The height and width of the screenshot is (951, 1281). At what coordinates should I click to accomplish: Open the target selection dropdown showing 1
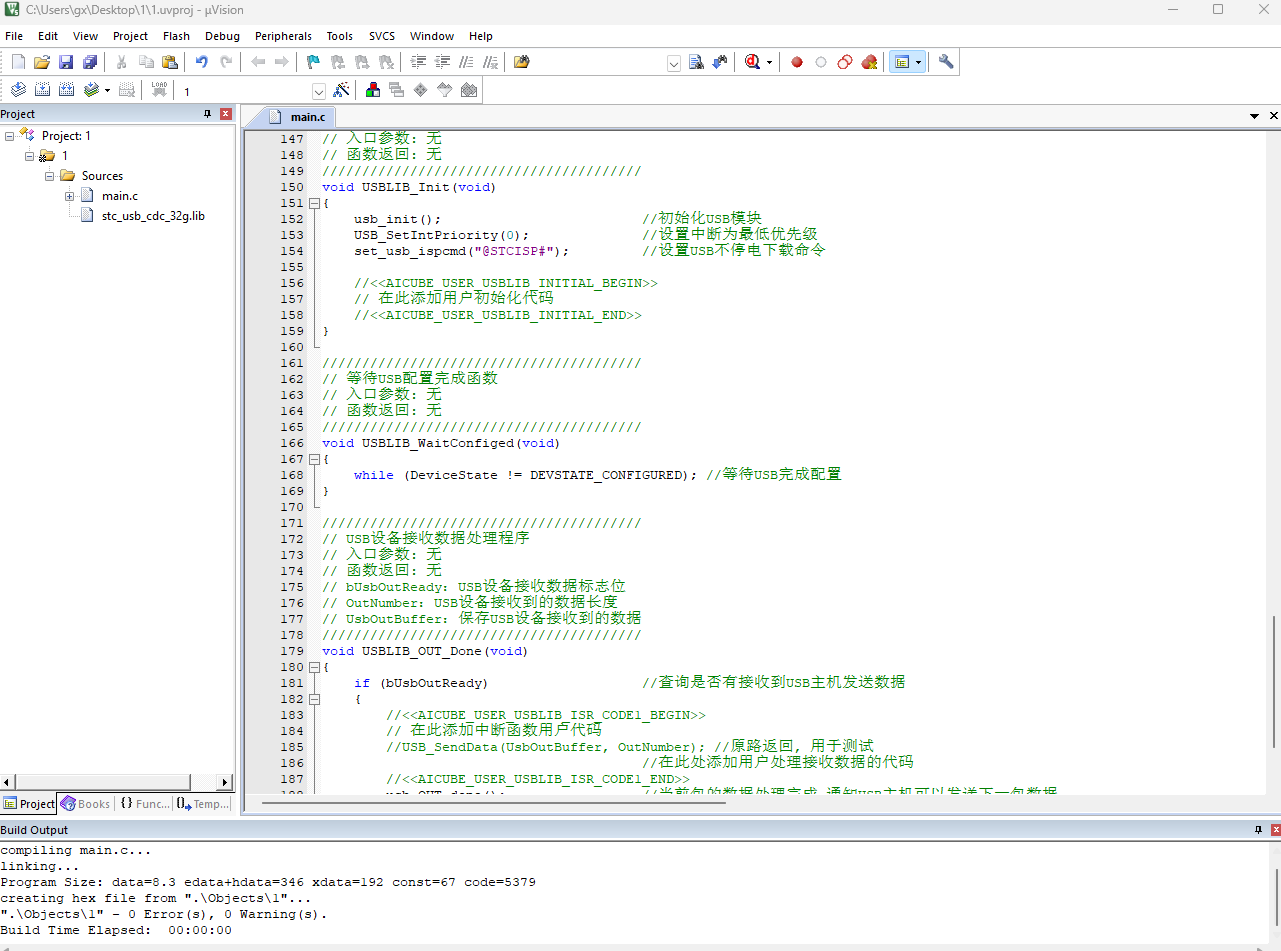pos(319,91)
